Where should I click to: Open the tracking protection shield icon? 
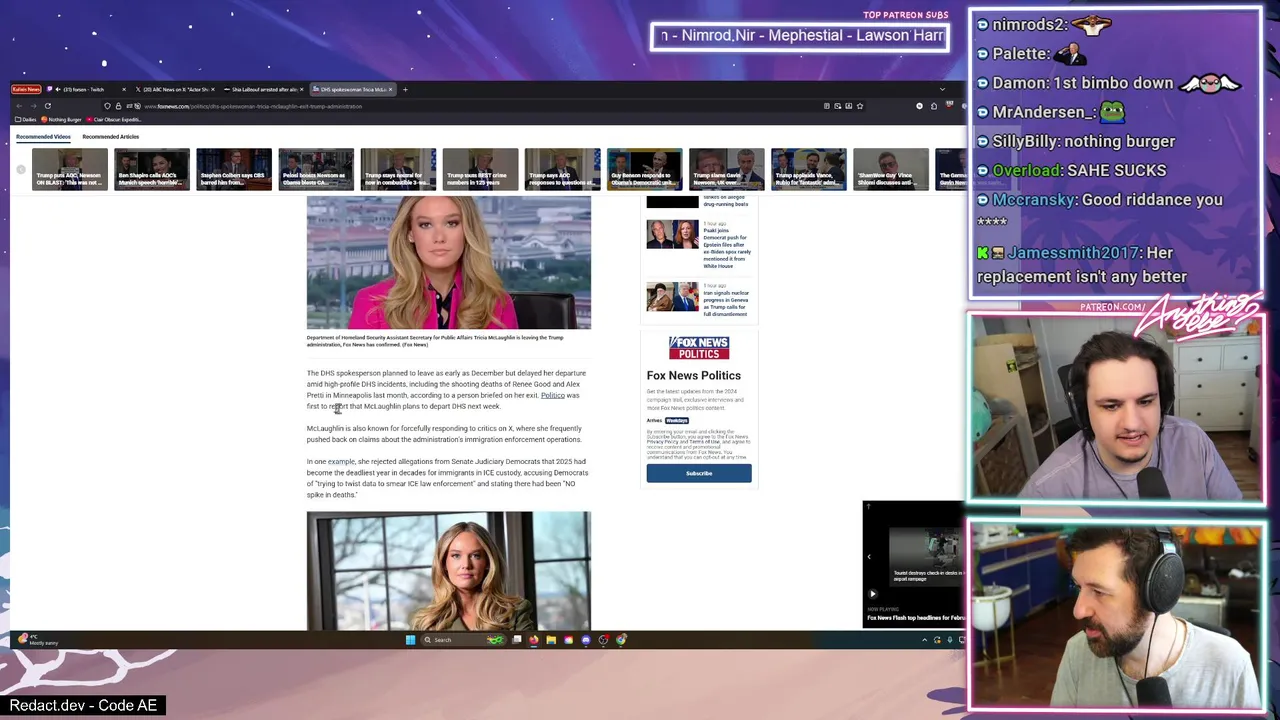(107, 106)
